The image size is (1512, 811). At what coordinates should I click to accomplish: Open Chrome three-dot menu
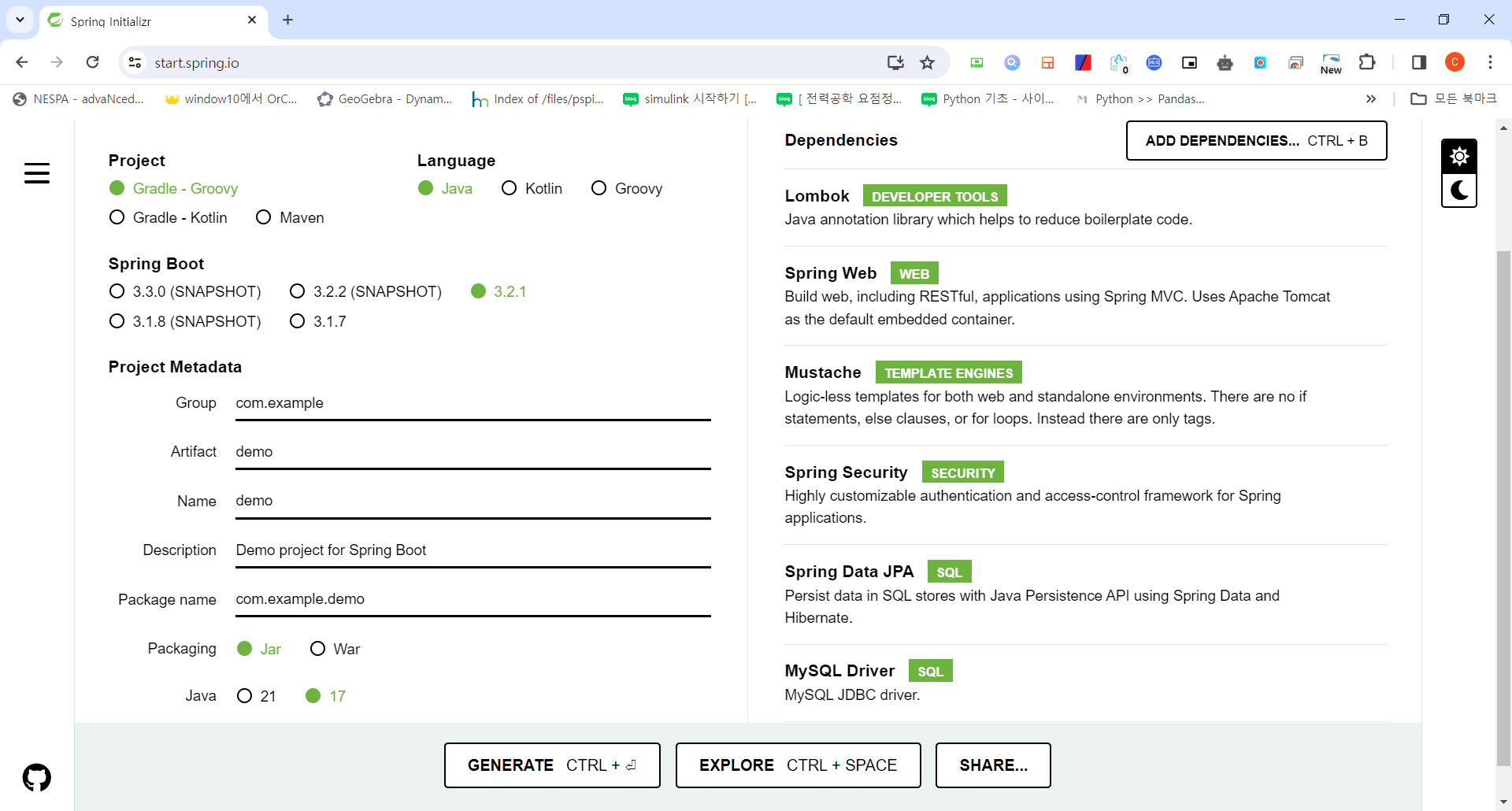(x=1490, y=62)
